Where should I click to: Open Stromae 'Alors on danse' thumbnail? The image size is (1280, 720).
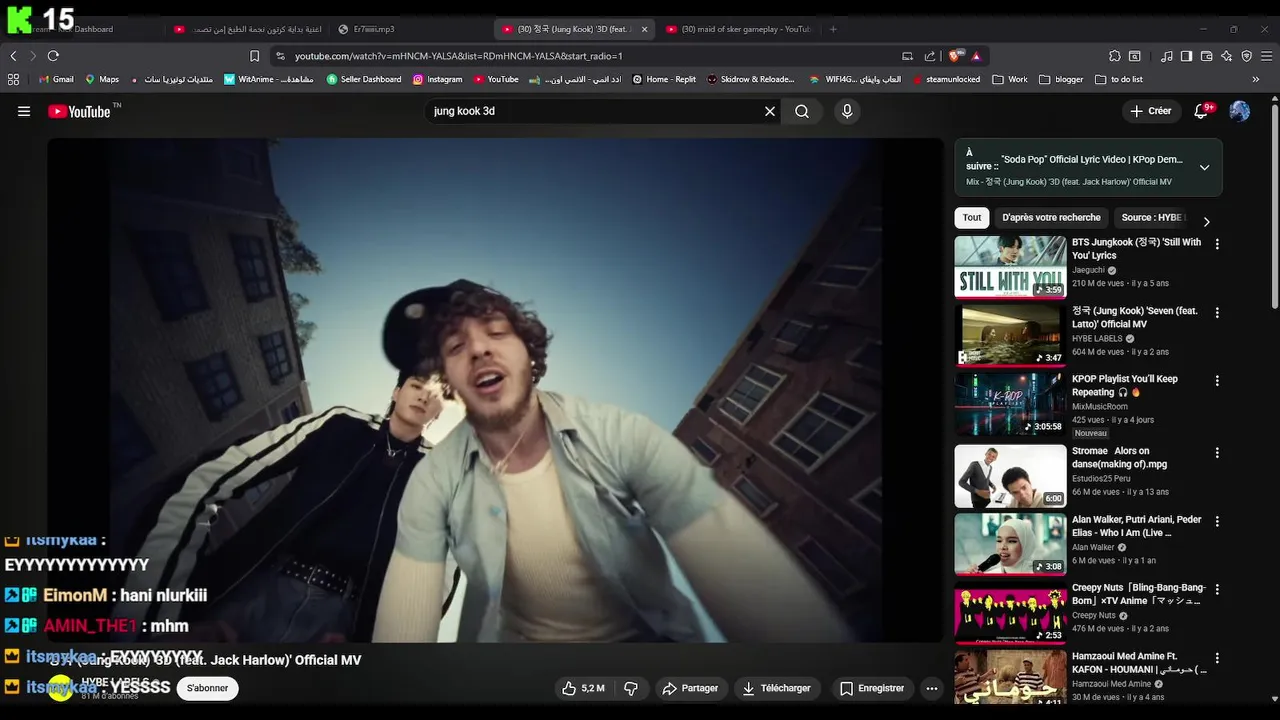pos(1010,476)
